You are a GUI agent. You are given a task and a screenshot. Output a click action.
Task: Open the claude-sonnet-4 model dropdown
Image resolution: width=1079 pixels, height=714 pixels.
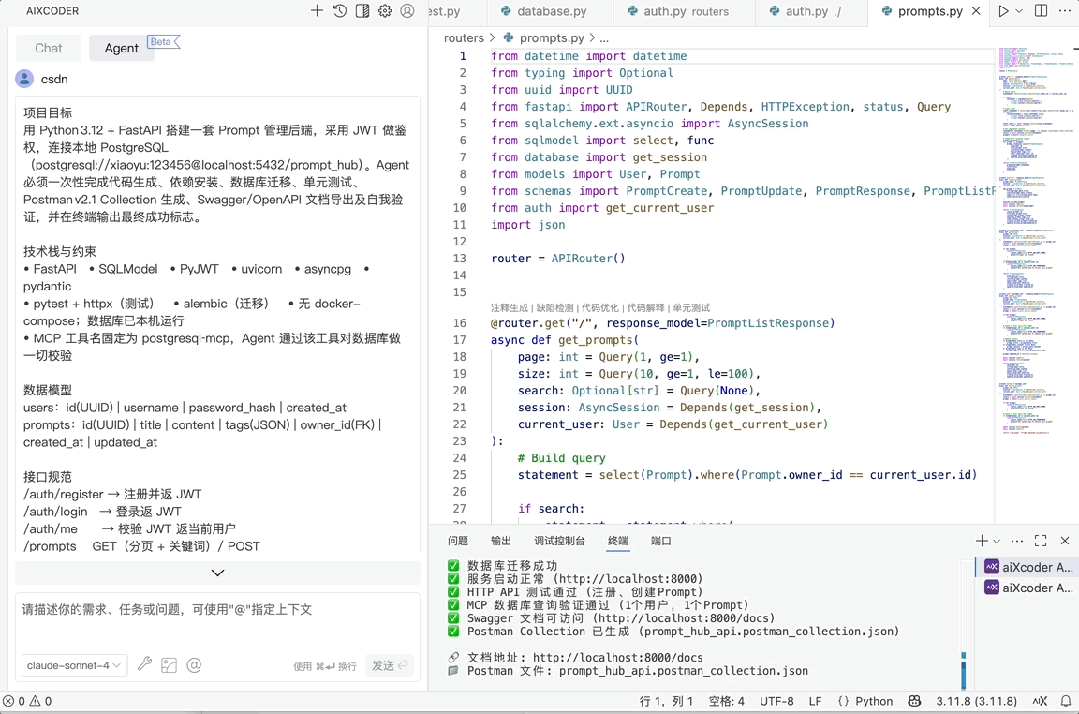point(71,665)
